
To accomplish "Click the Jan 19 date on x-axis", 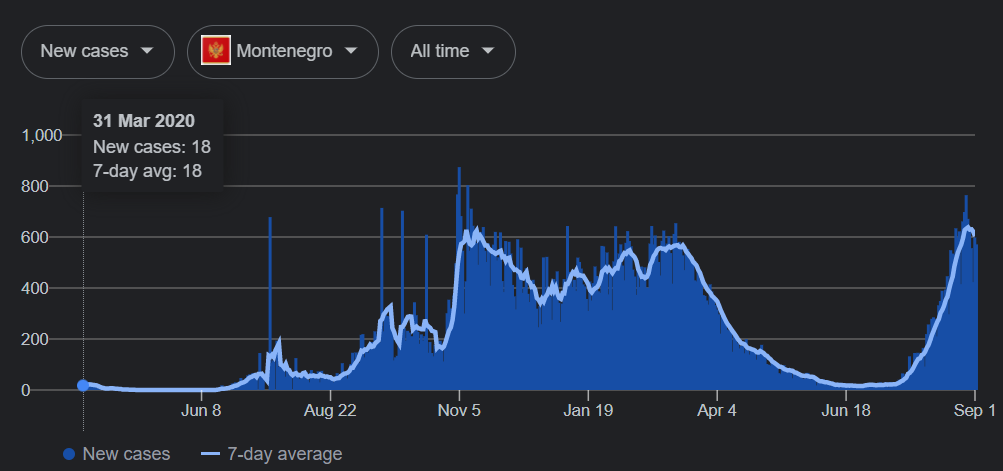I will tap(588, 410).
